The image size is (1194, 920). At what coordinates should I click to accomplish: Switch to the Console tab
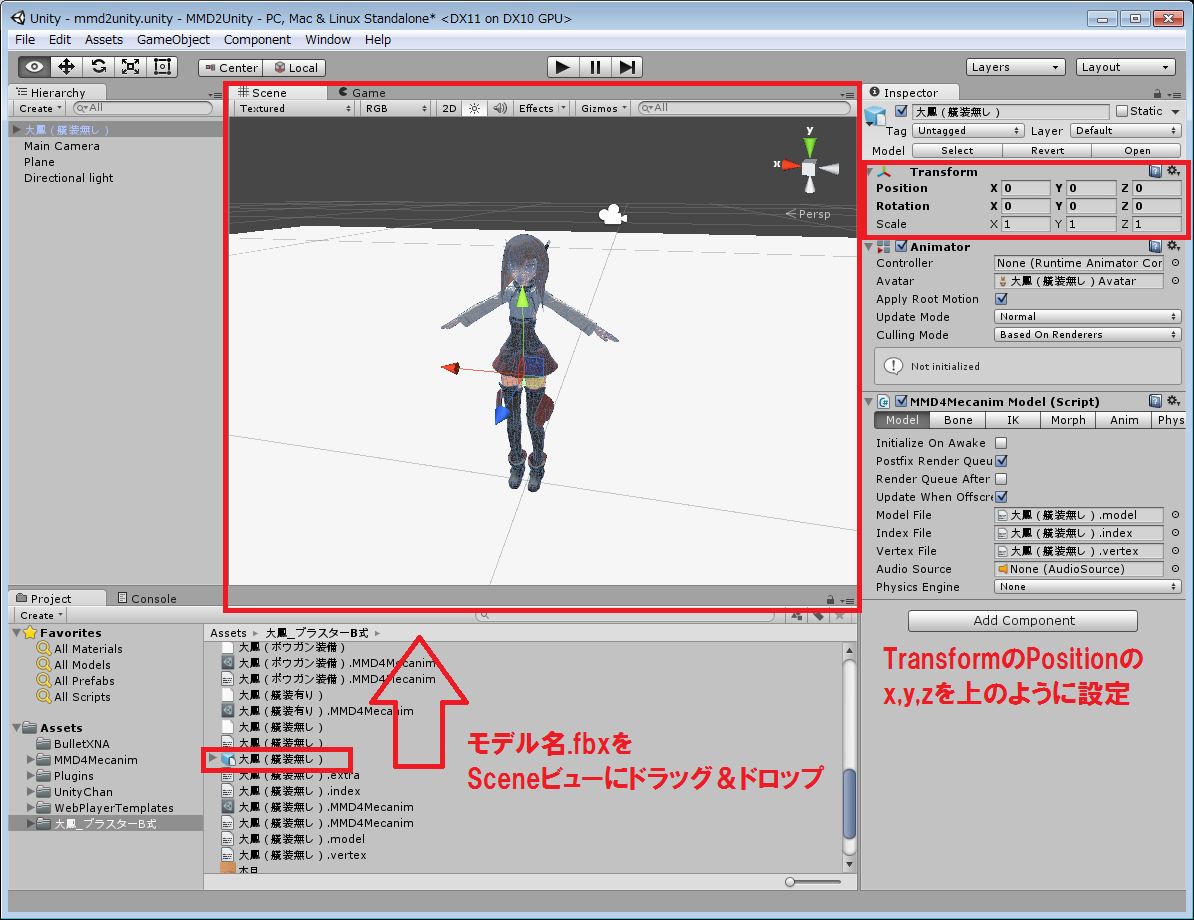click(147, 599)
